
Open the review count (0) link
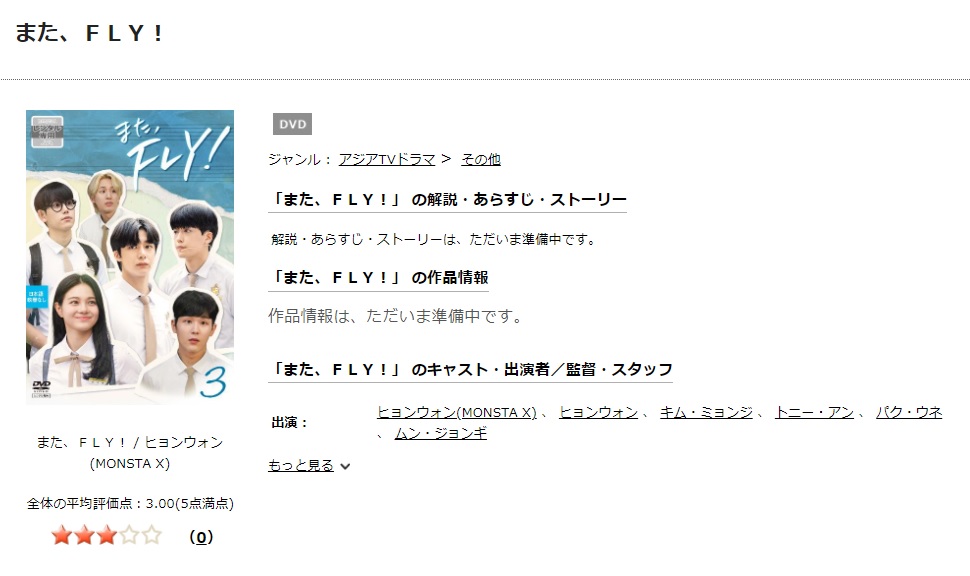tap(201, 537)
